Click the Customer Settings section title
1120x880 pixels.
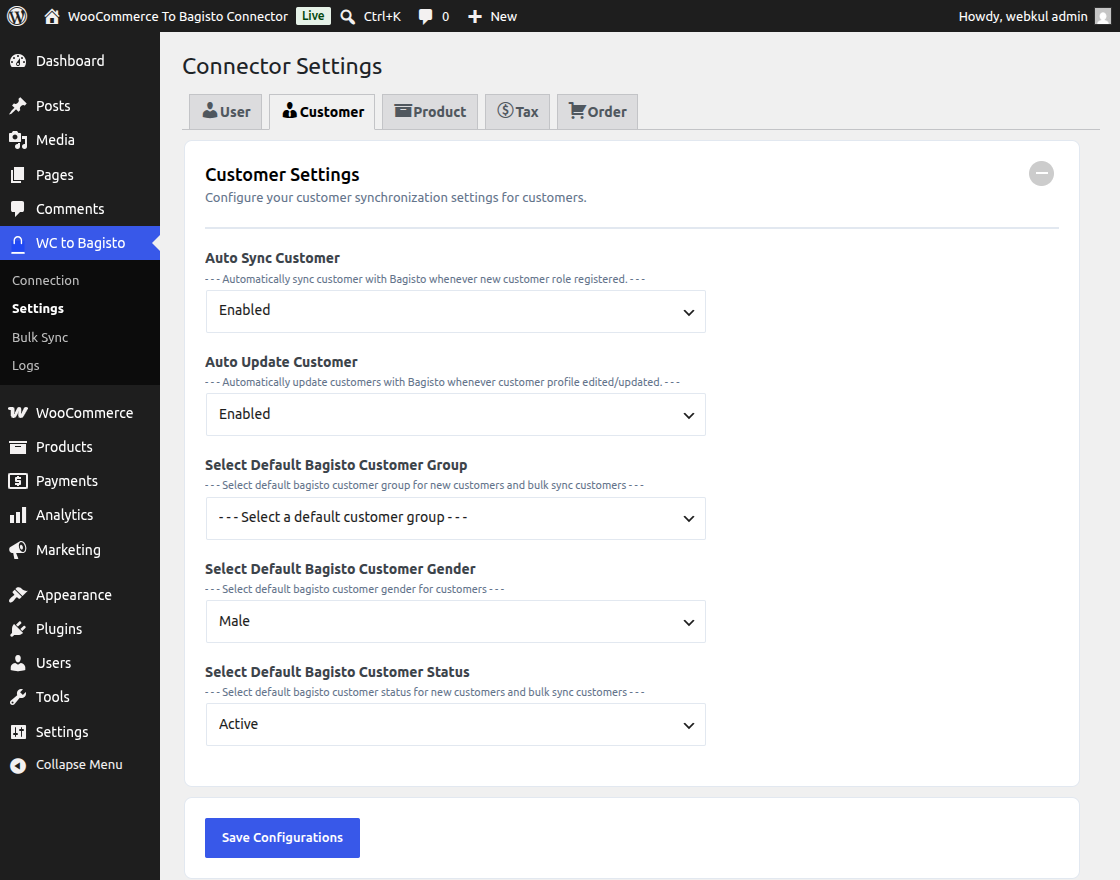(282, 175)
